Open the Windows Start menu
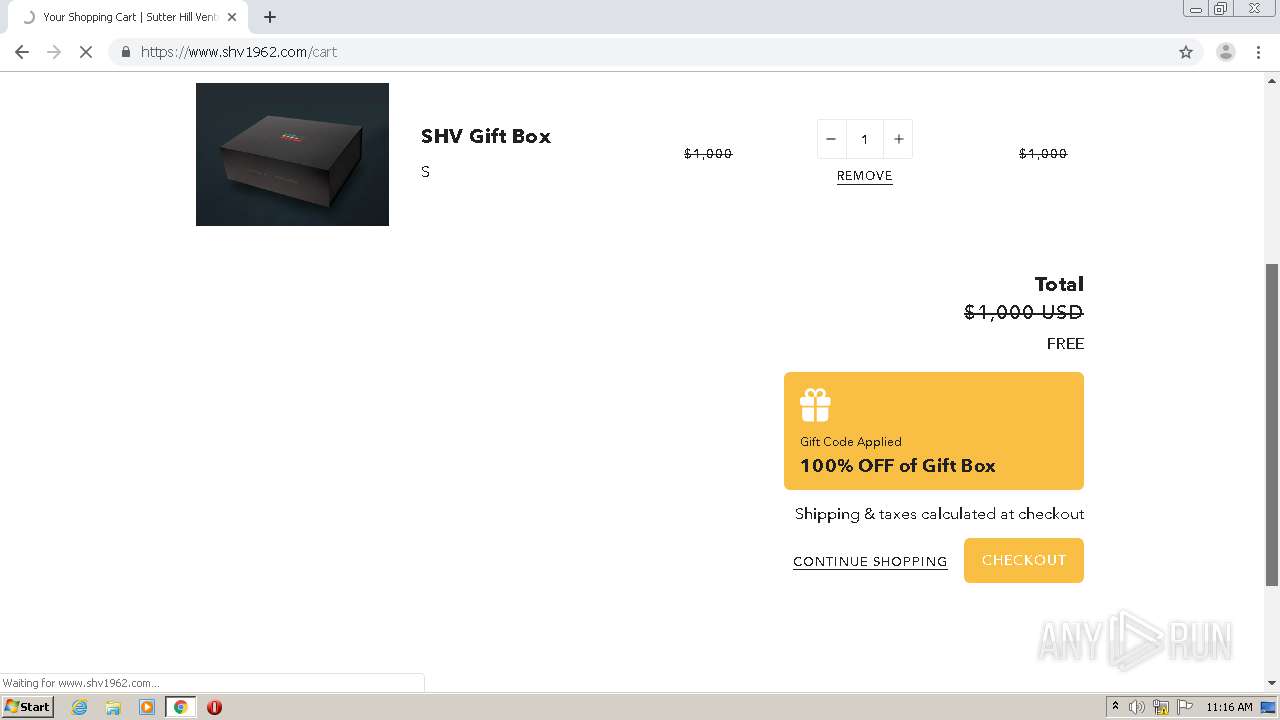This screenshot has width=1280, height=720. point(28,707)
